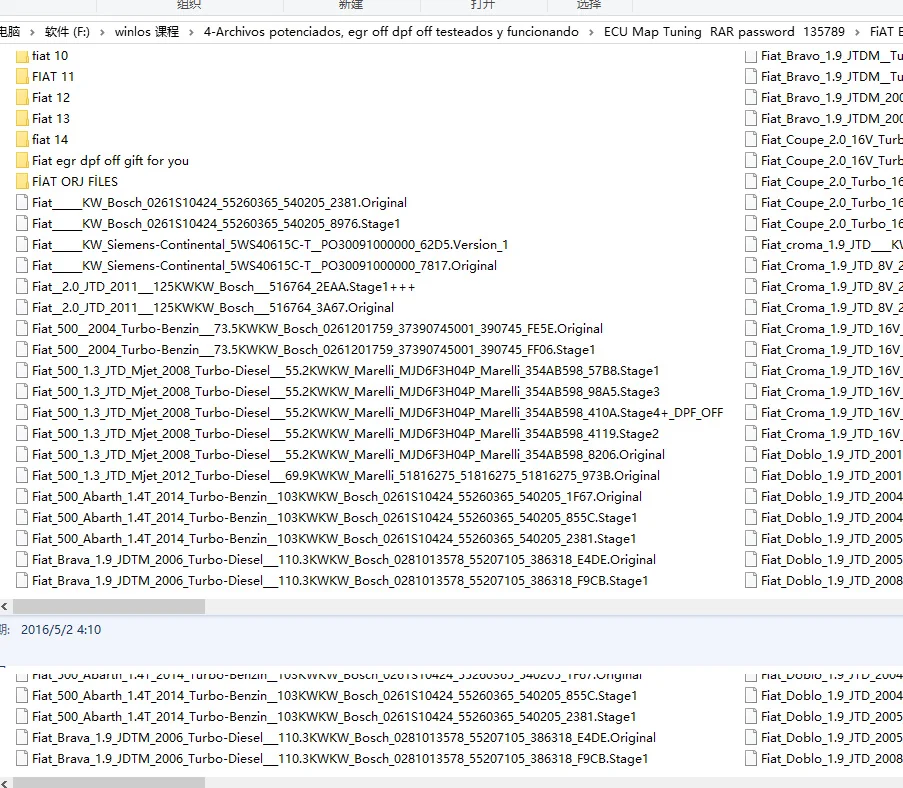This screenshot has width=903, height=788.
Task: Click file icon of the 2EAA.Stage1+++ file
Action: click(x=22, y=287)
